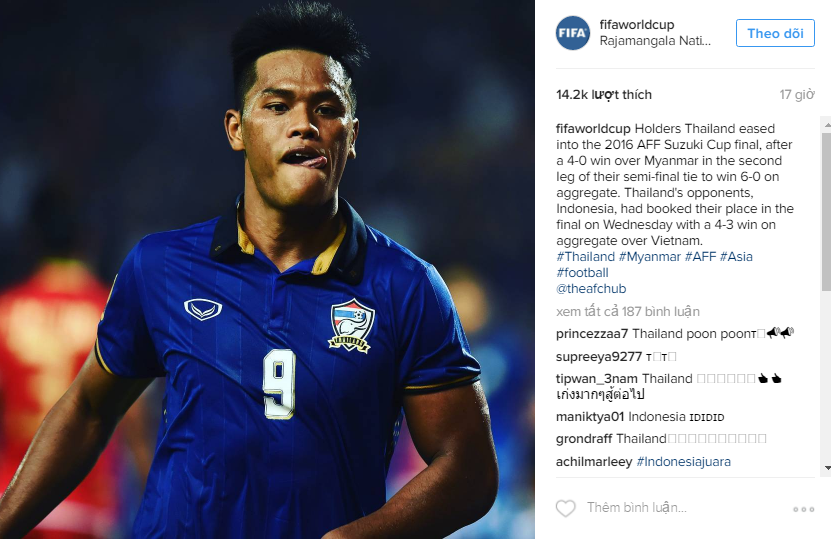
Task: Open the fifaworldcup username in the header
Action: click(x=636, y=24)
